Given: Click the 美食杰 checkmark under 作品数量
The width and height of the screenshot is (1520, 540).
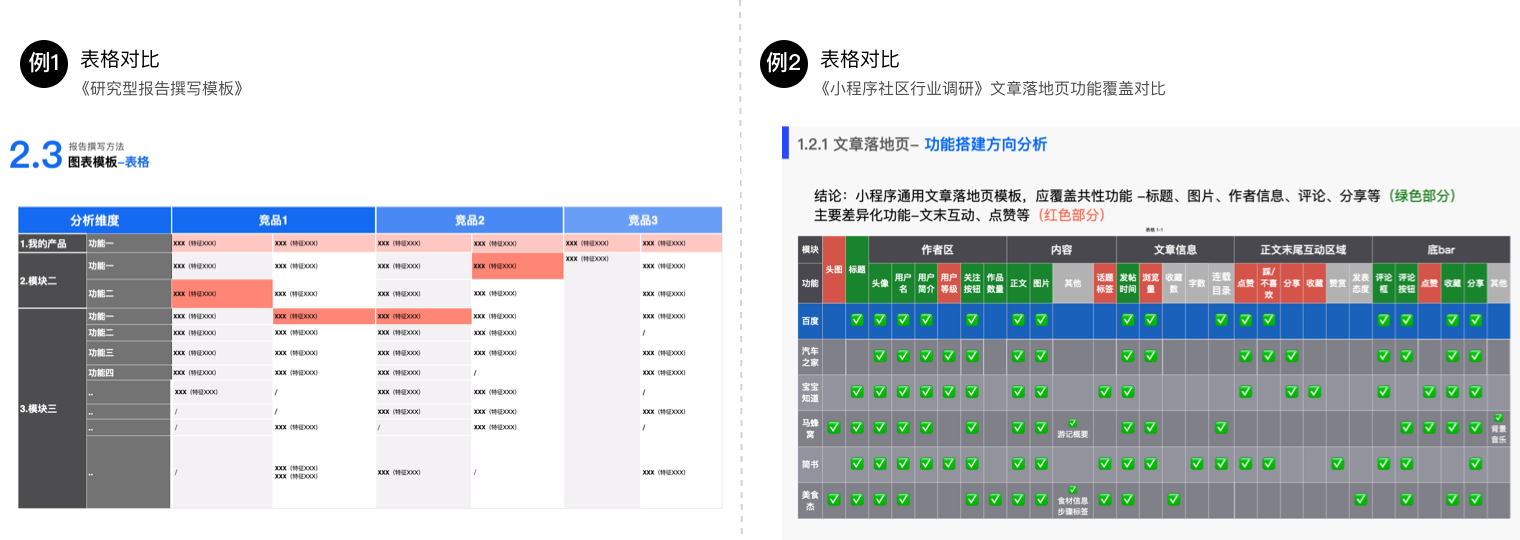Looking at the screenshot, I should click(995, 500).
